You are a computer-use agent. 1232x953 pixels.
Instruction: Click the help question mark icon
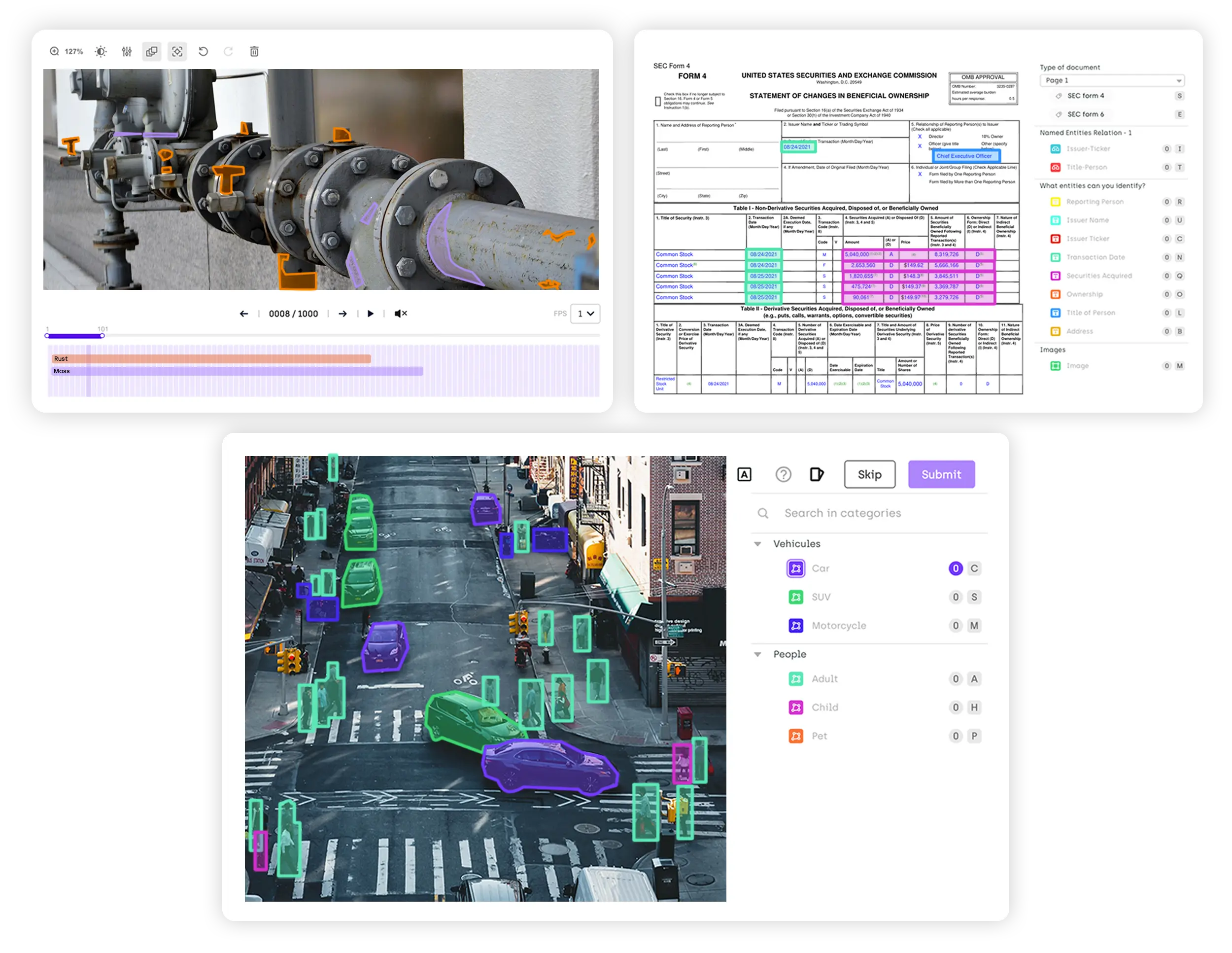[783, 474]
